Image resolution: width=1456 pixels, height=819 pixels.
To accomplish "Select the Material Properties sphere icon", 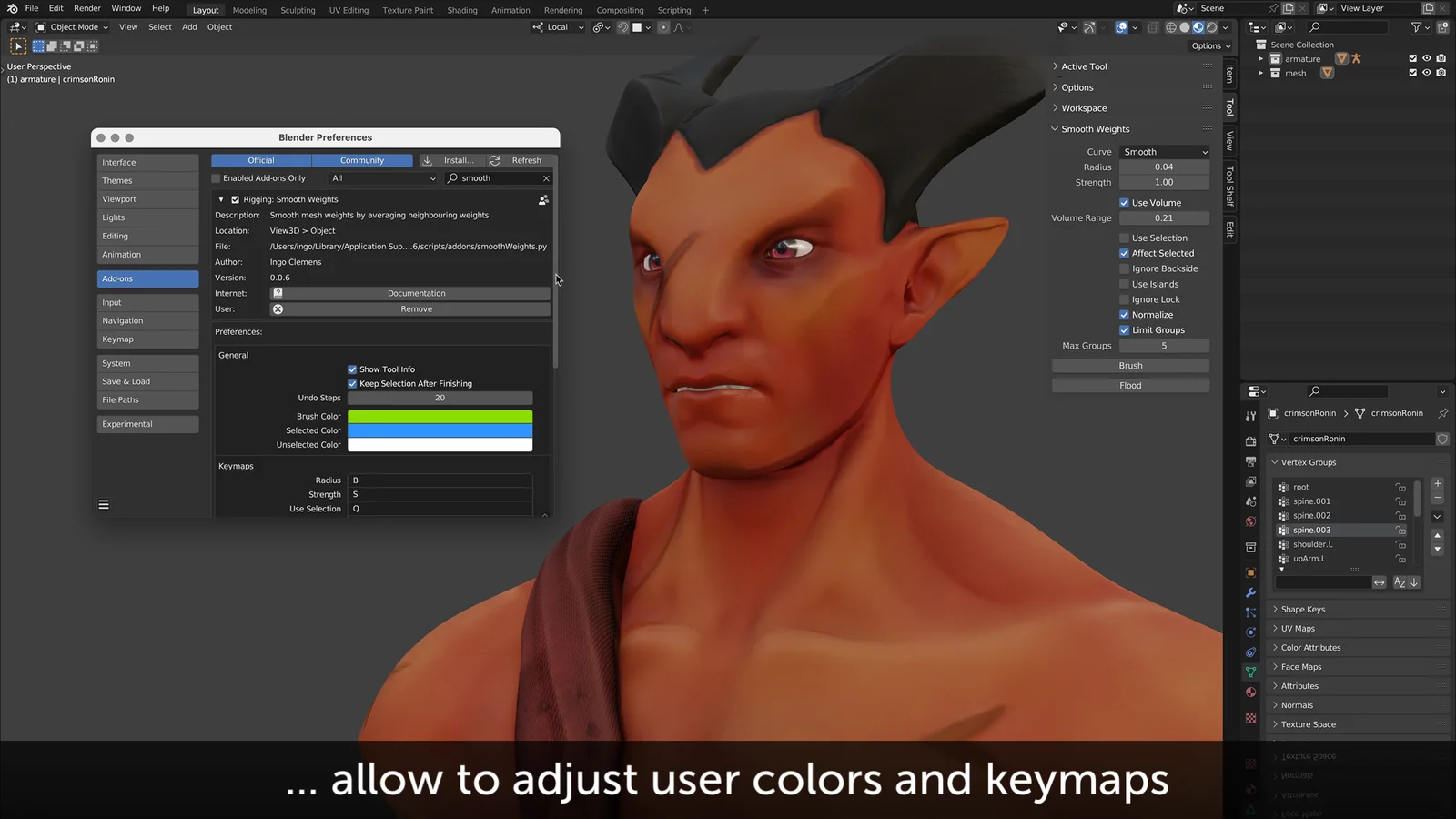I will pos(1250,691).
